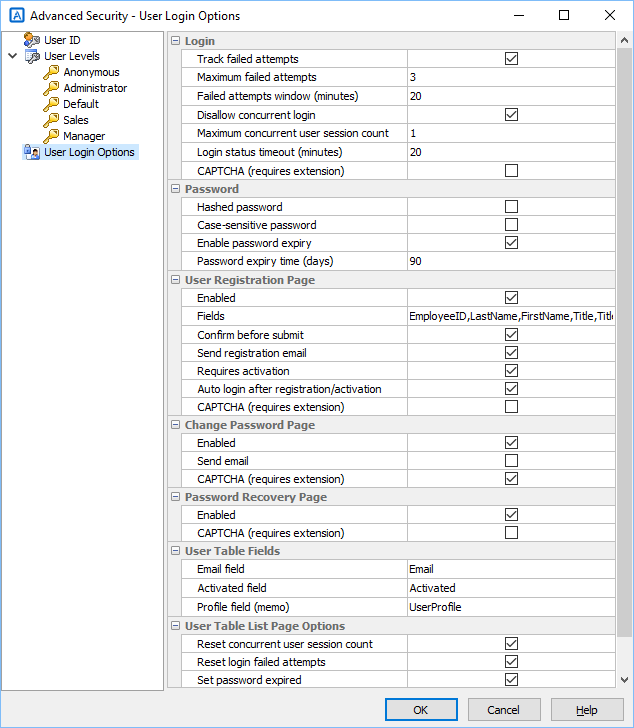Click the Administrator key icon
Viewport: 634px width, 728px height.
51,88
